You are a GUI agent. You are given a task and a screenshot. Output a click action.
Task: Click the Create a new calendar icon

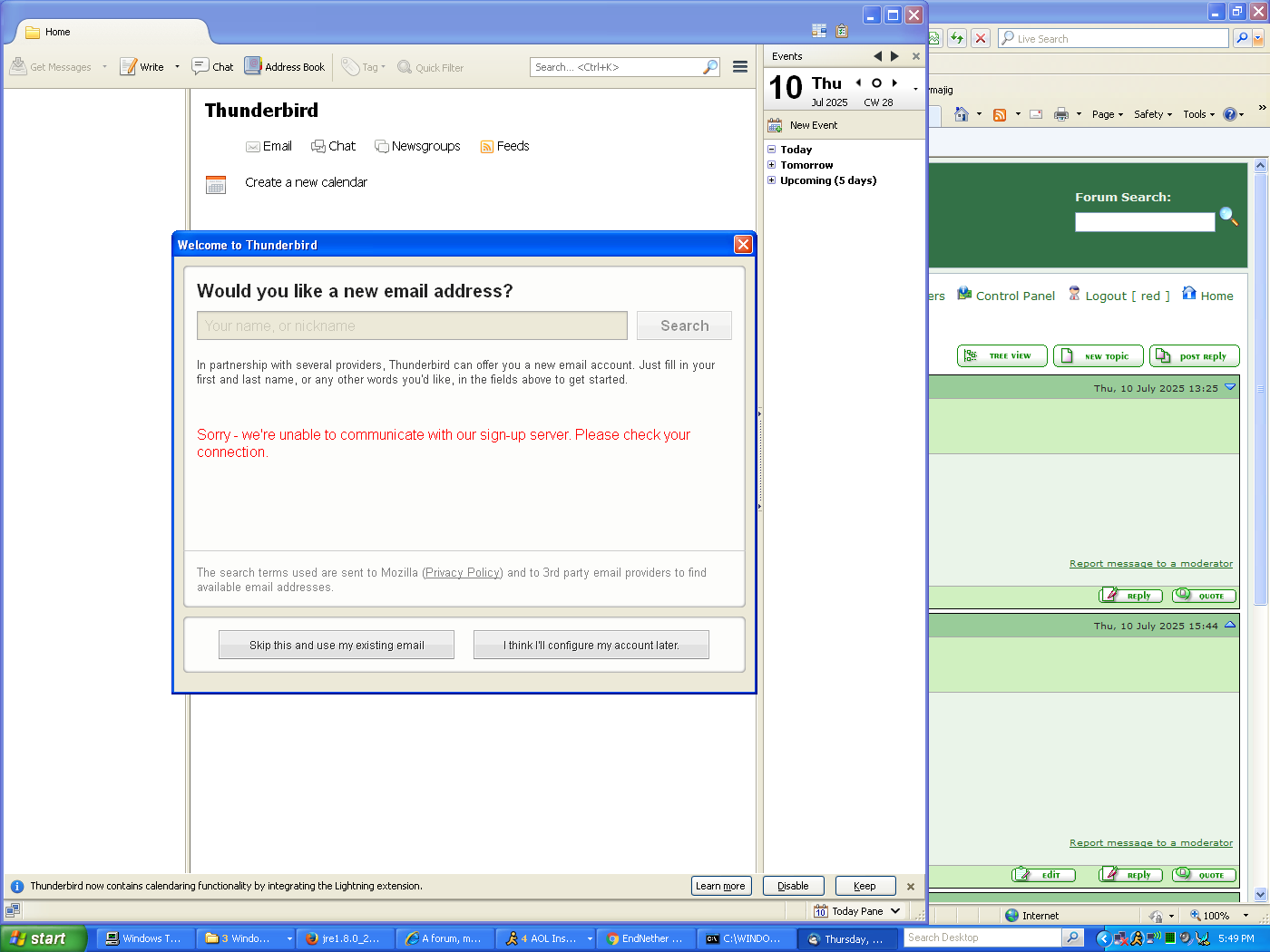click(x=216, y=185)
